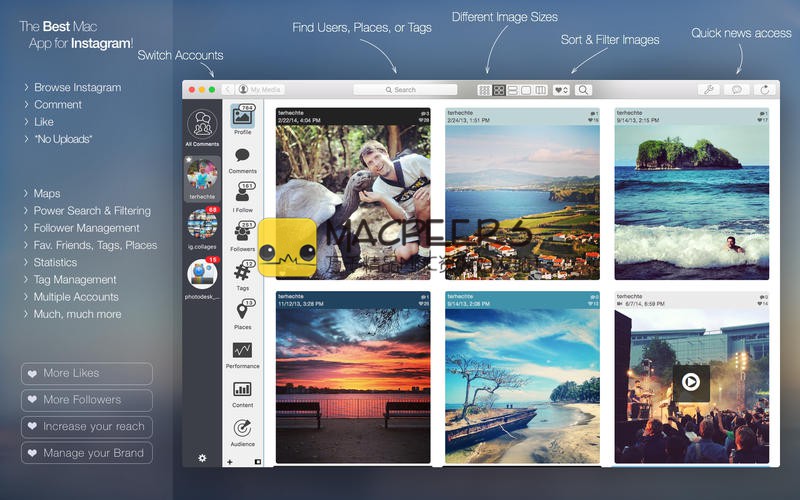
Task: Click the back chevron in toolbar
Action: pyautogui.click(x=228, y=90)
